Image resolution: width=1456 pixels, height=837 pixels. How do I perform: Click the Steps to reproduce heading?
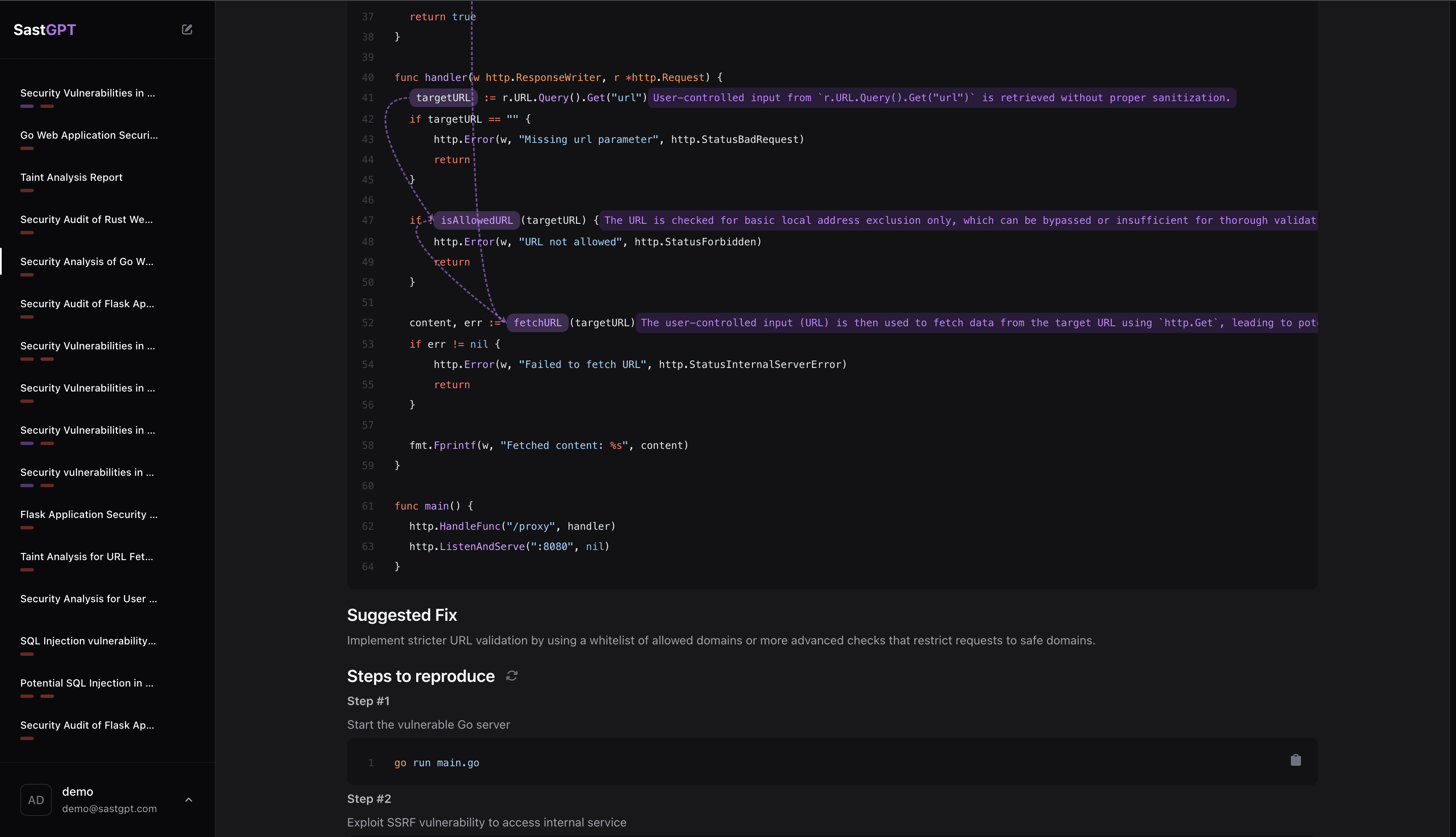click(420, 676)
